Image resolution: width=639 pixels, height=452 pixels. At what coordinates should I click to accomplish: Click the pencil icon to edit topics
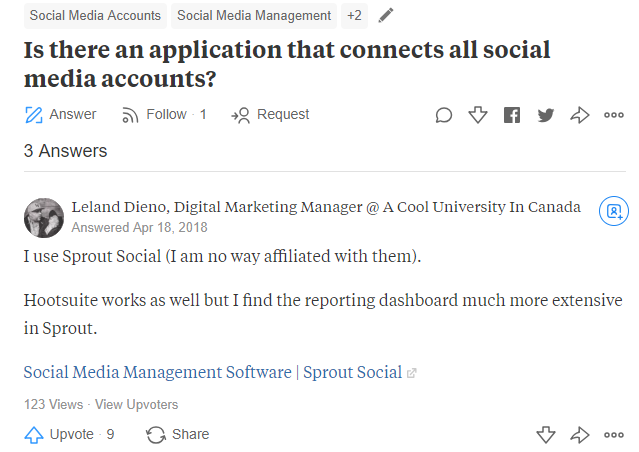387,16
